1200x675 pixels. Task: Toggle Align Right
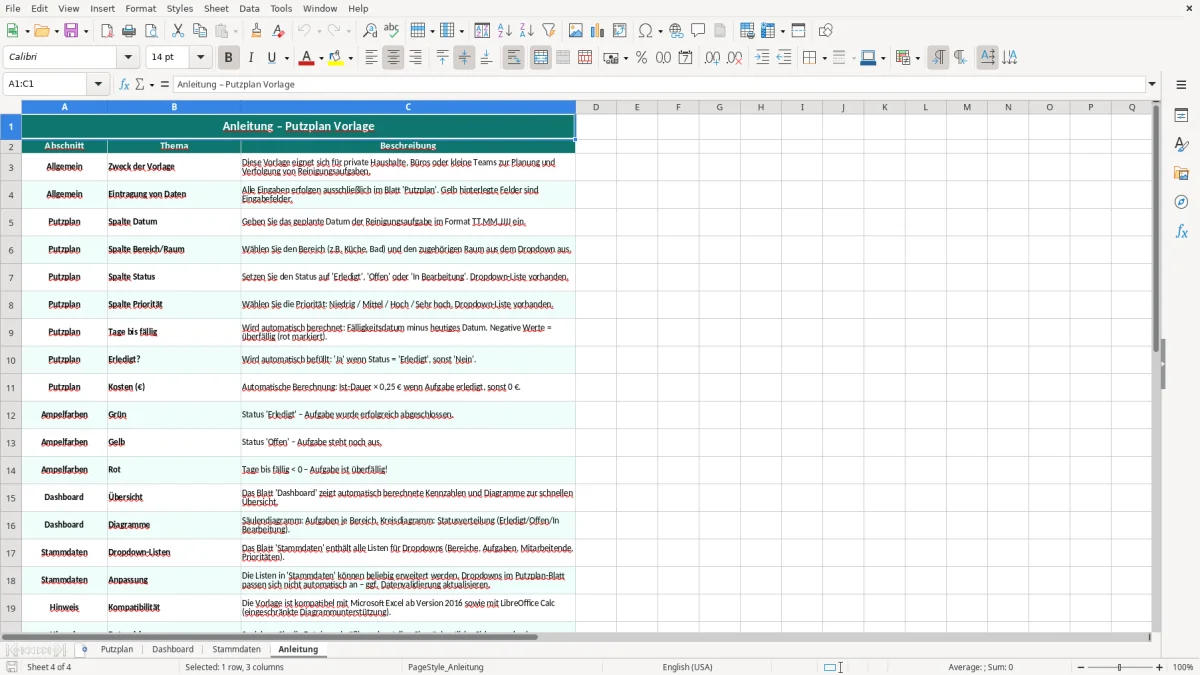pos(415,58)
